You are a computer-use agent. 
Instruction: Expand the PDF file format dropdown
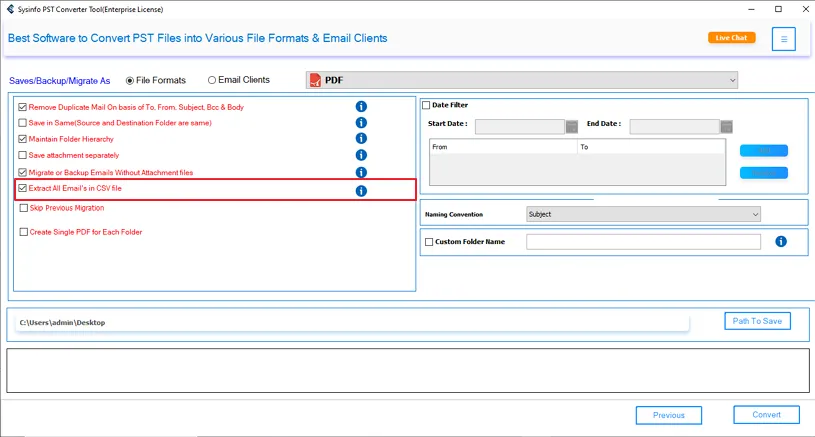point(521,80)
